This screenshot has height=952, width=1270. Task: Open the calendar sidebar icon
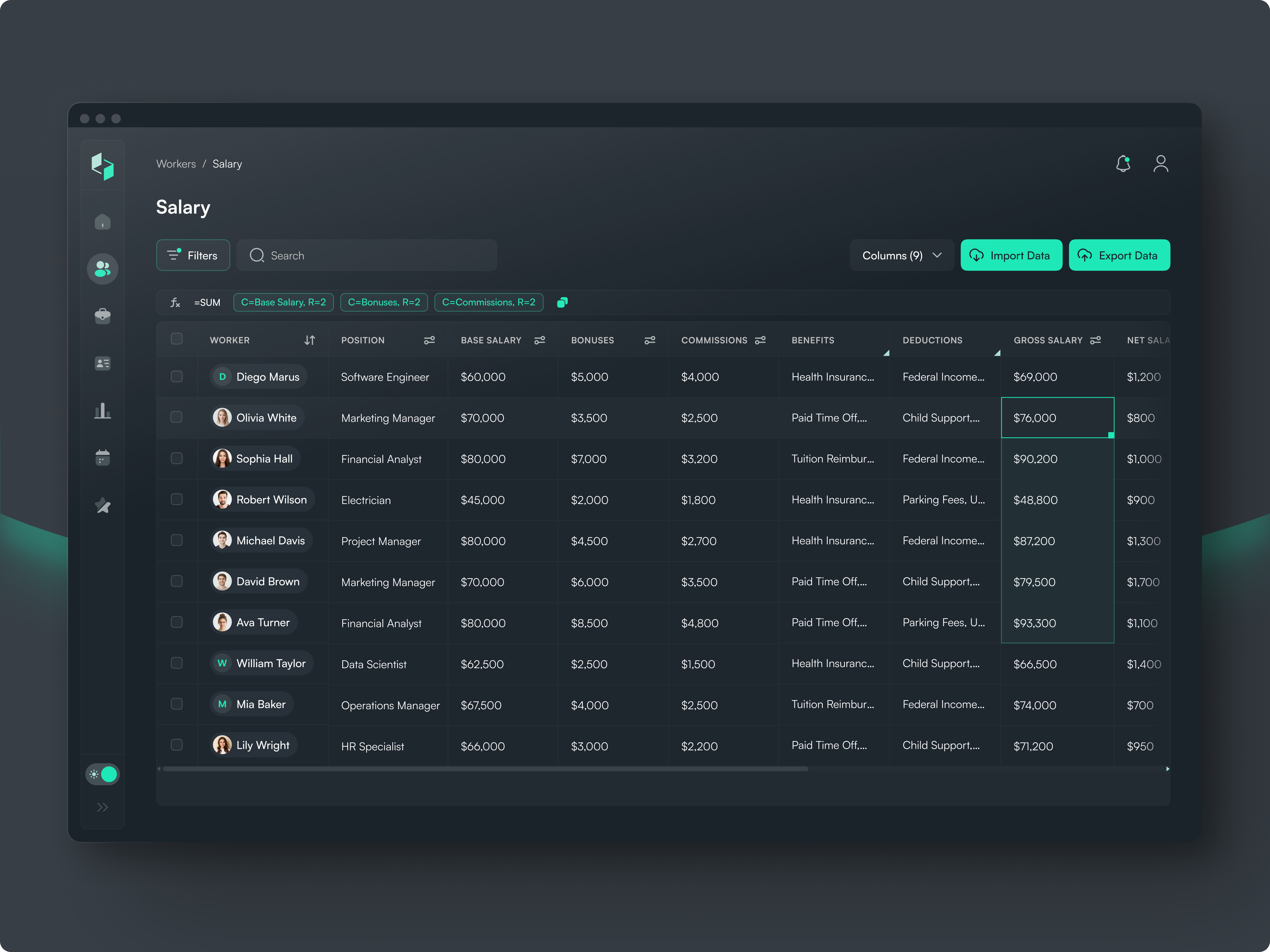(102, 457)
